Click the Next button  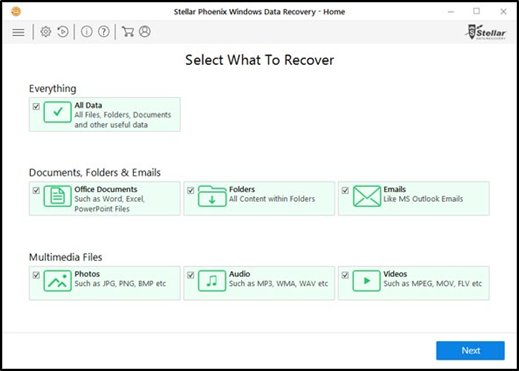(x=470, y=351)
